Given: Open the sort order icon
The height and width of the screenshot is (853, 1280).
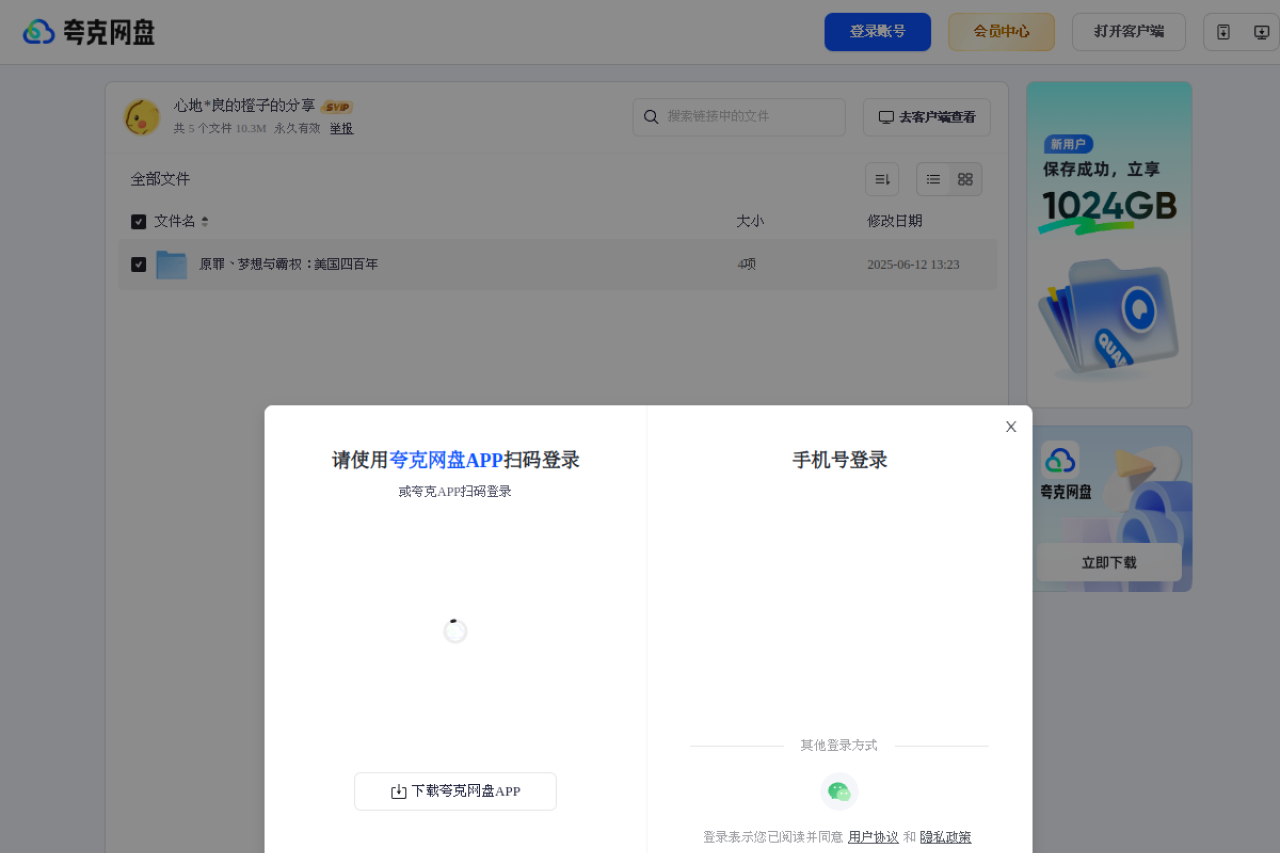Looking at the screenshot, I should [x=881, y=179].
